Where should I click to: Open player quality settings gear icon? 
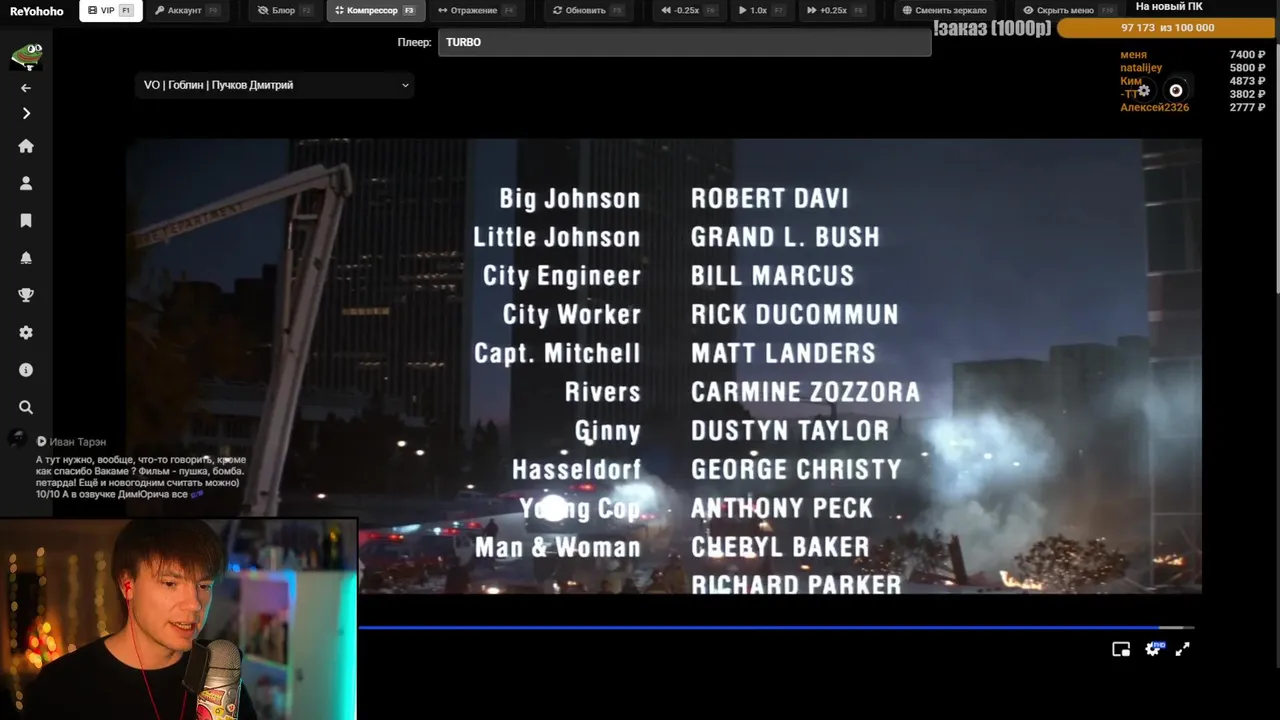1152,649
